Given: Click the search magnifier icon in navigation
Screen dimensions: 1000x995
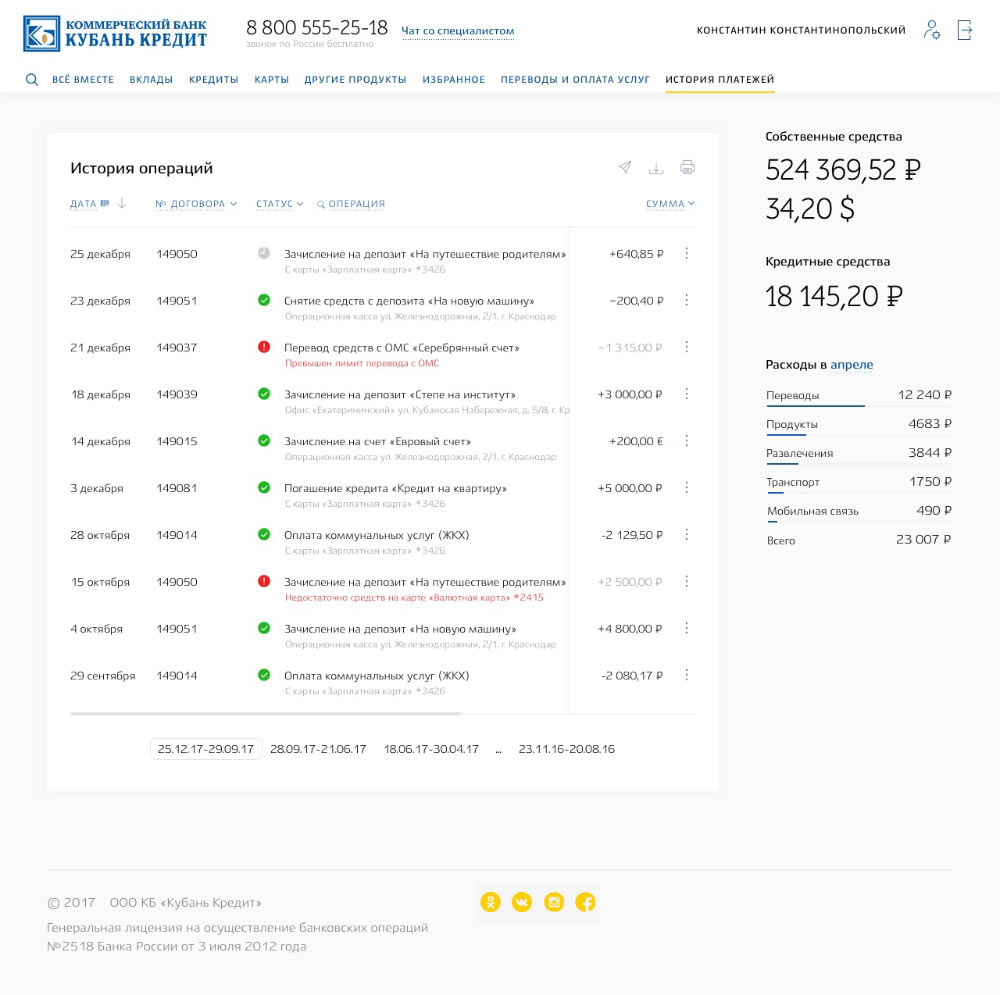Looking at the screenshot, I should pyautogui.click(x=32, y=80).
